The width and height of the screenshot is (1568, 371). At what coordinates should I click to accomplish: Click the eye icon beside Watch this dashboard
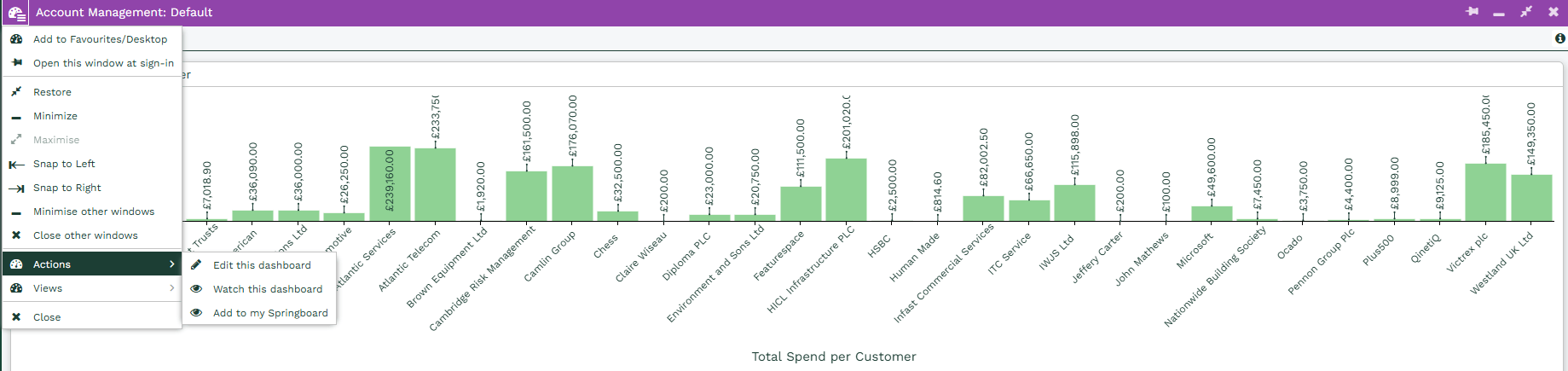(196, 289)
